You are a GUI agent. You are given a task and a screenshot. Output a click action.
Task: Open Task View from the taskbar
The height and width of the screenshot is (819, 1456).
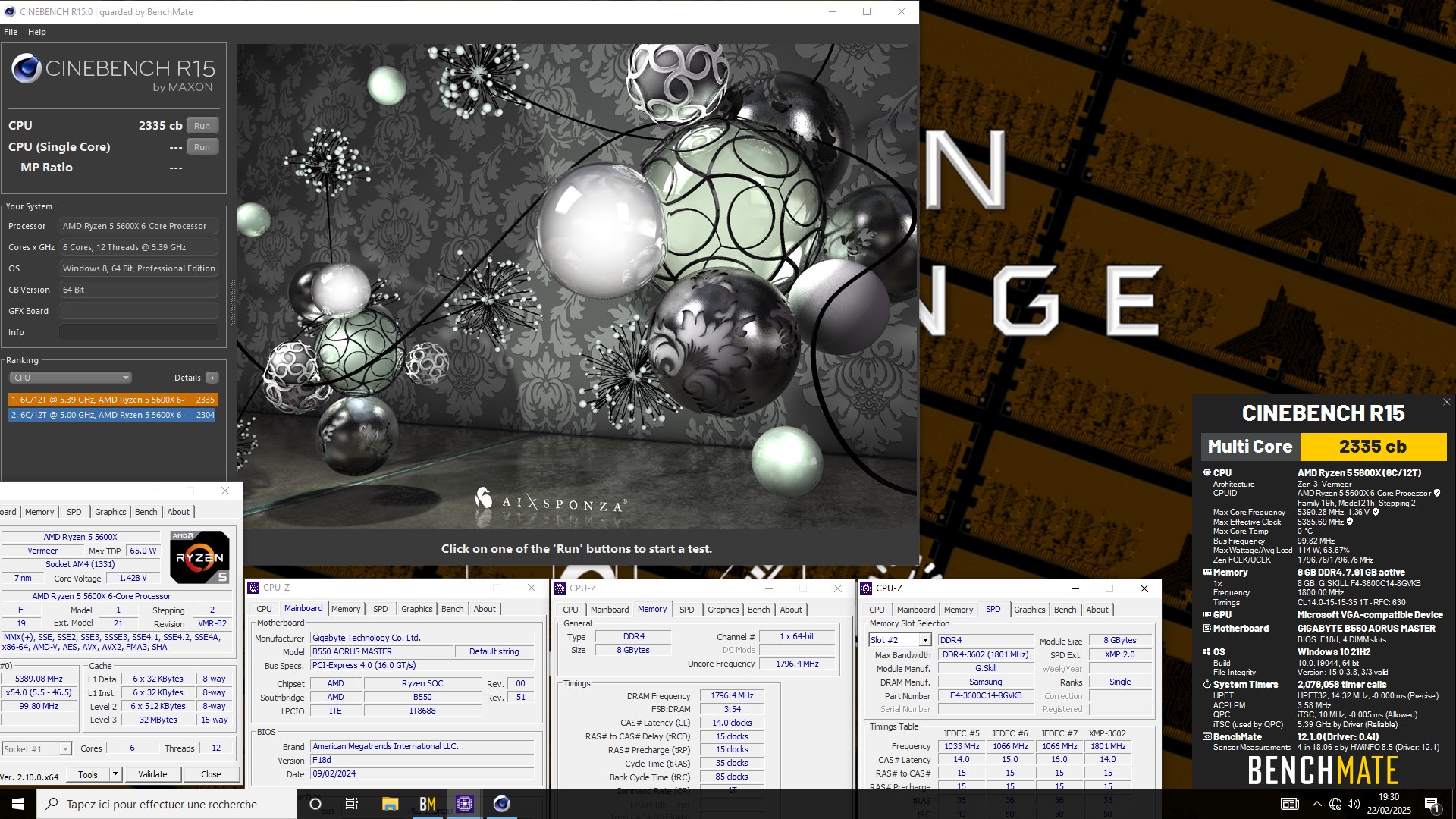click(x=352, y=804)
